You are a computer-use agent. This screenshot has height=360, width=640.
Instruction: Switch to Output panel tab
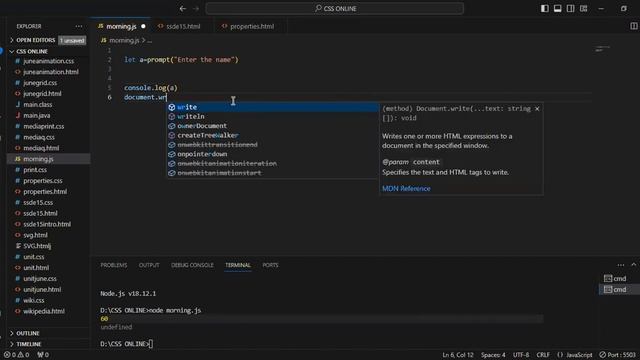click(149, 265)
